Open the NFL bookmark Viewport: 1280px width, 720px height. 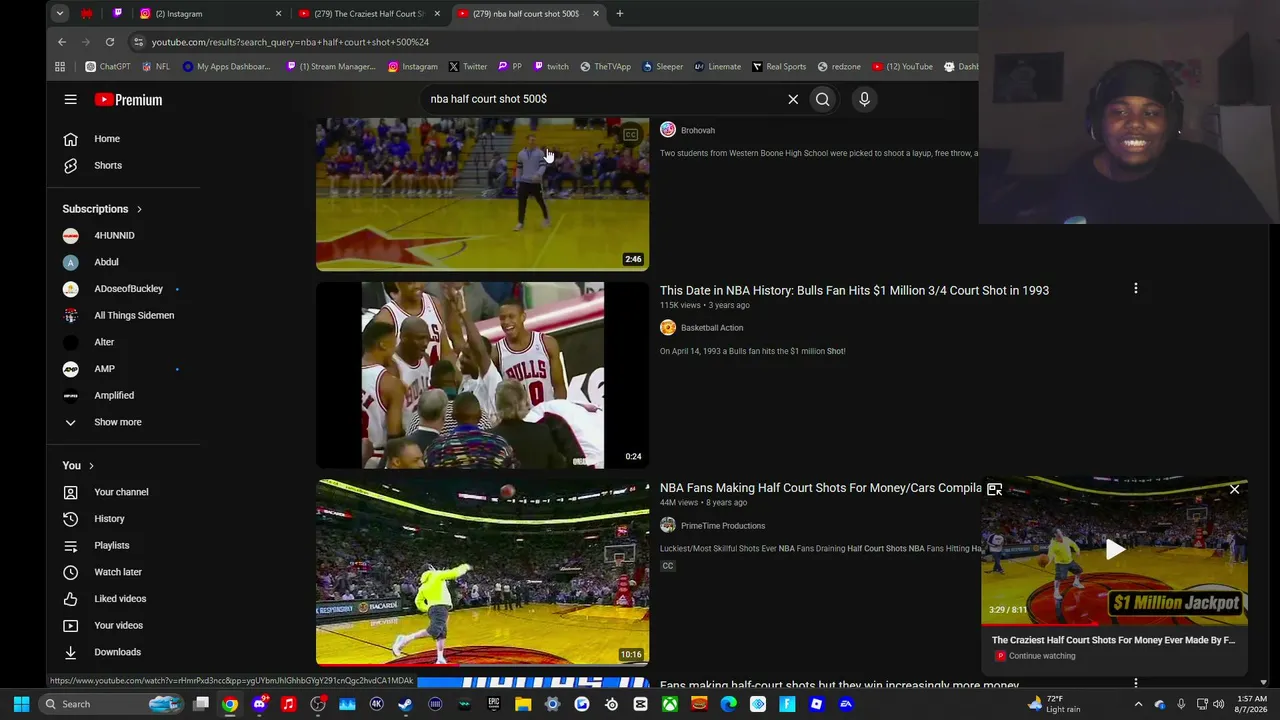point(156,67)
